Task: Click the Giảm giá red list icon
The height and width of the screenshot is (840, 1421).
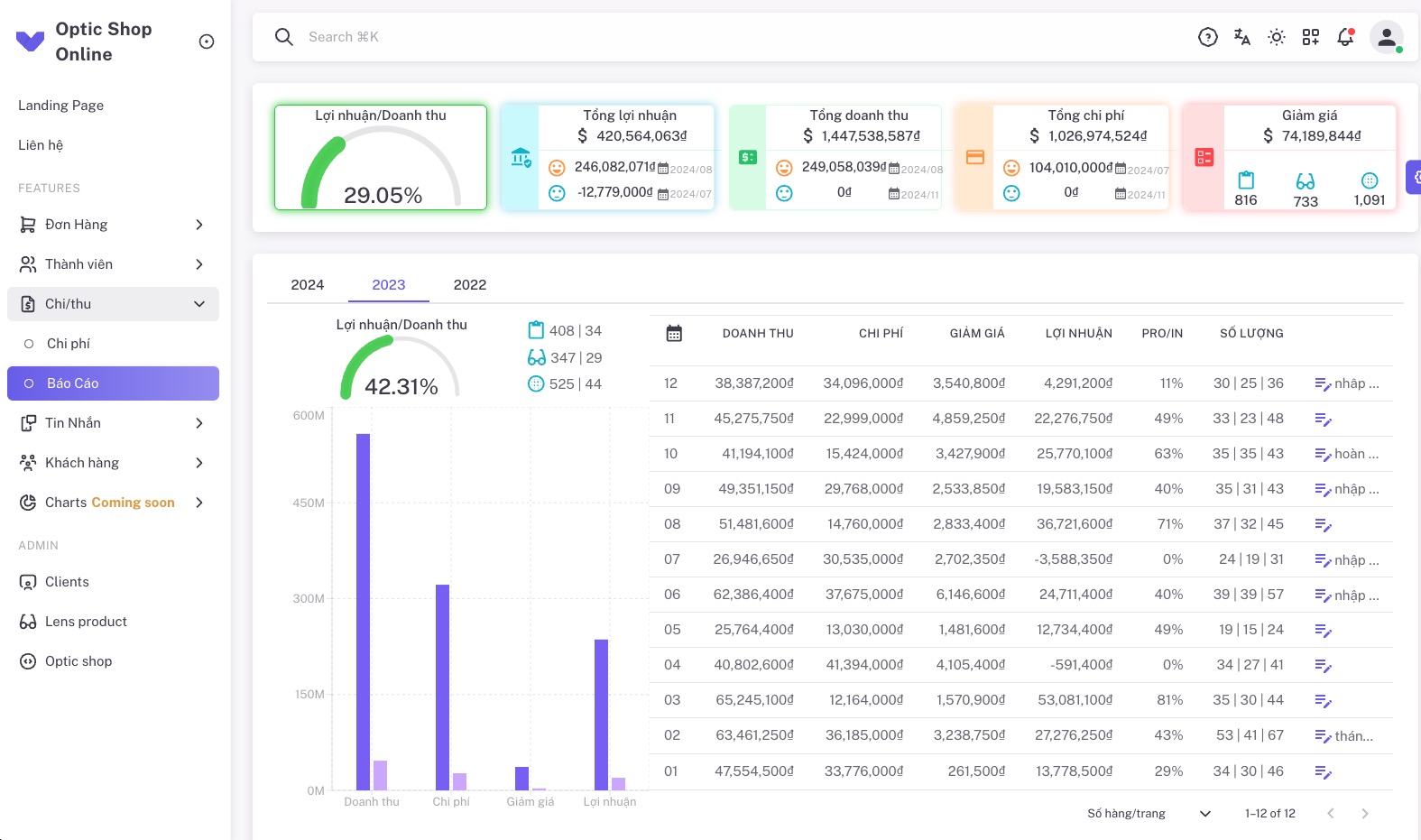Action: pos(1204,157)
